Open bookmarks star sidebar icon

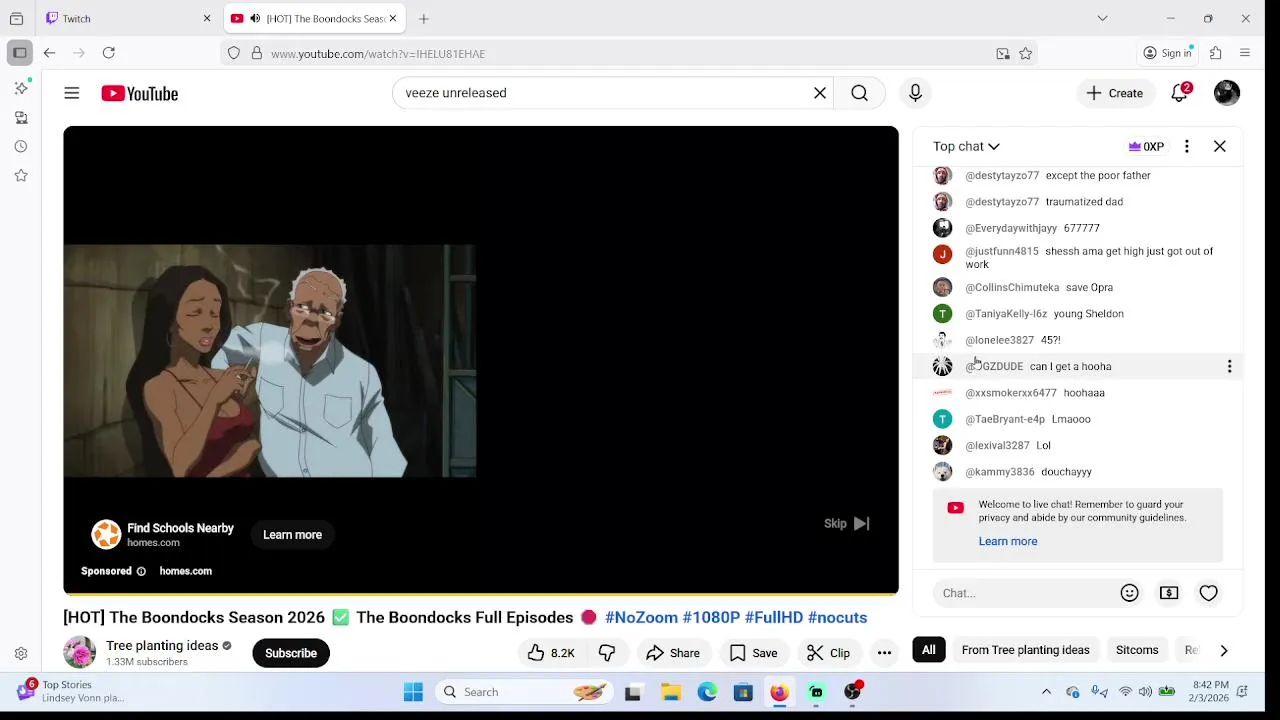point(21,176)
